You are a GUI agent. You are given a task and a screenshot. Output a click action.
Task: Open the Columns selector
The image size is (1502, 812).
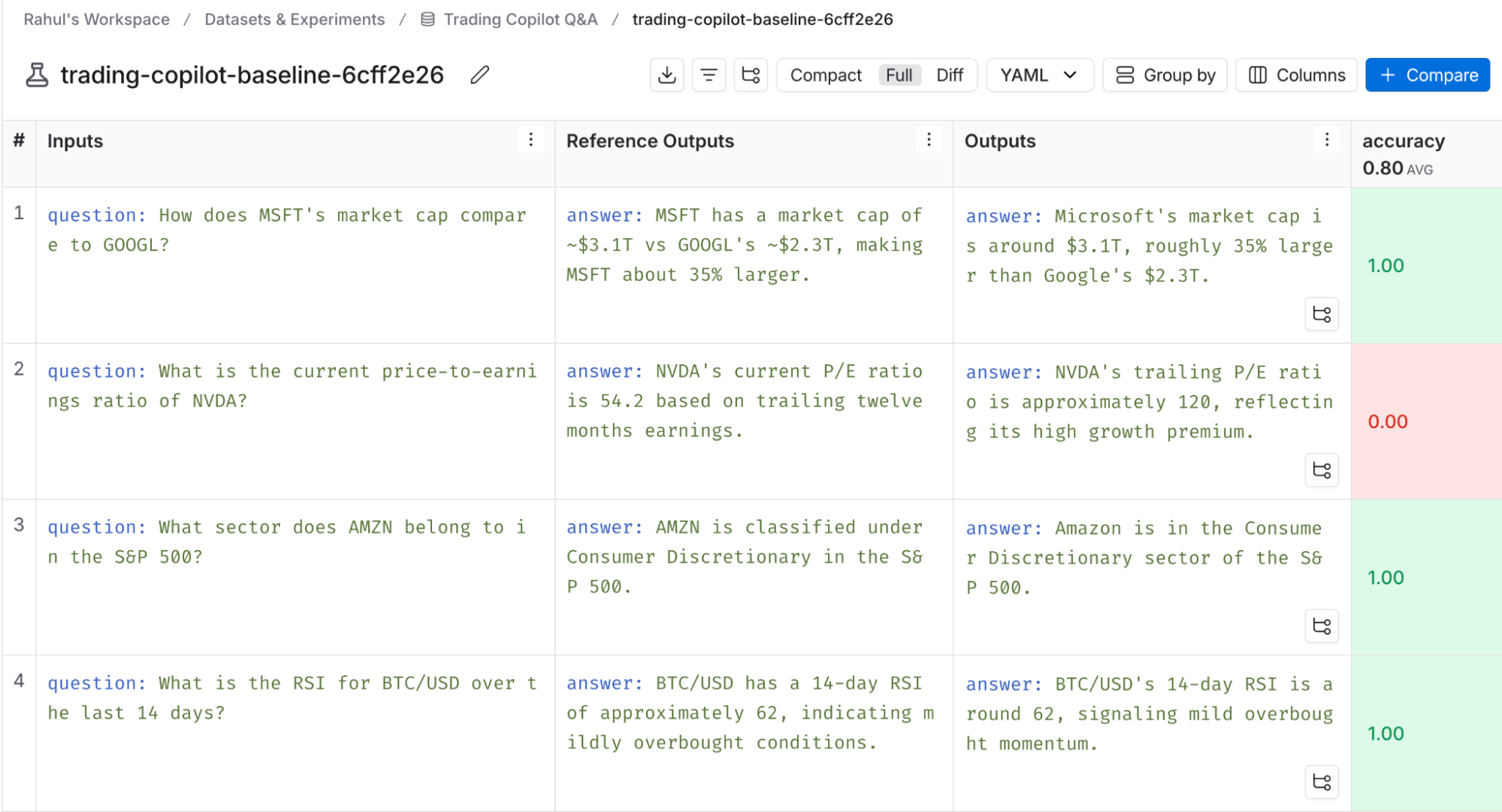tap(1296, 75)
